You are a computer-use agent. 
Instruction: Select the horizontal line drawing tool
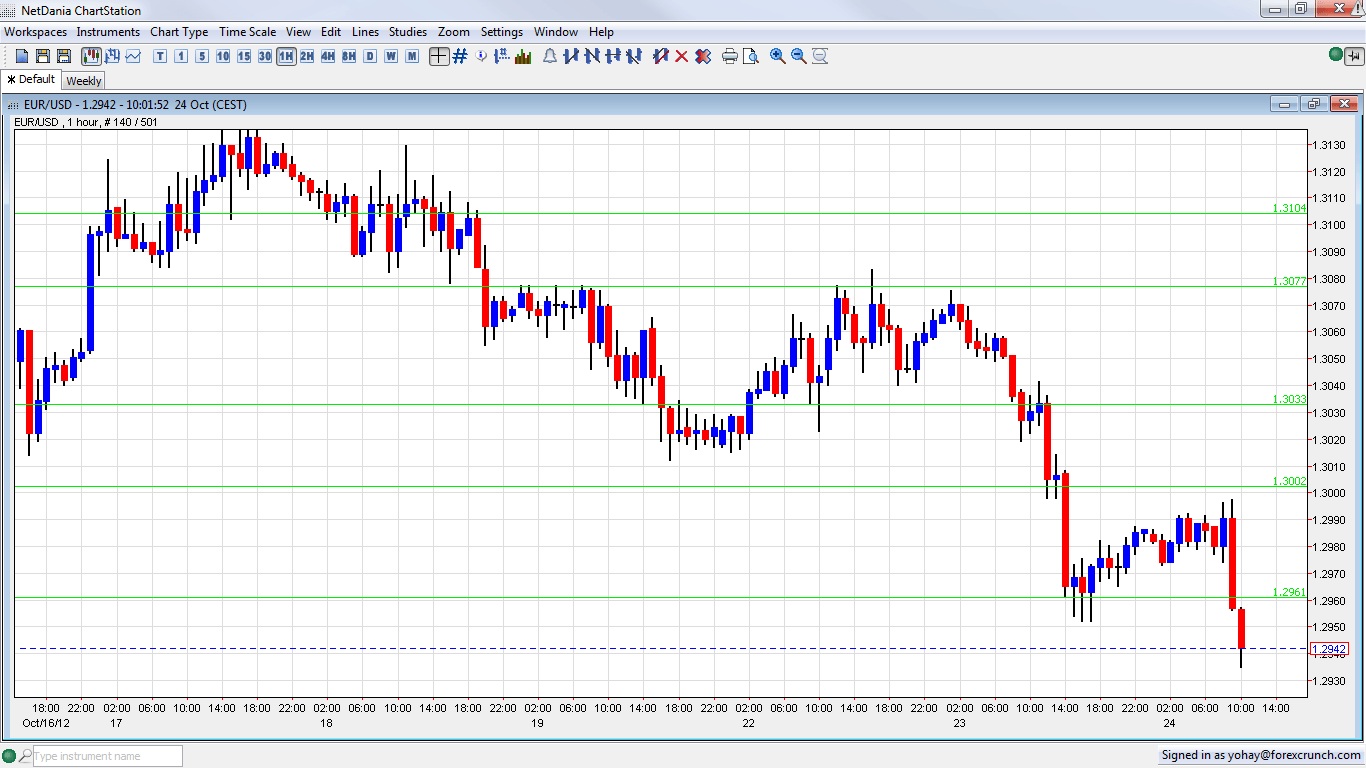pos(613,56)
